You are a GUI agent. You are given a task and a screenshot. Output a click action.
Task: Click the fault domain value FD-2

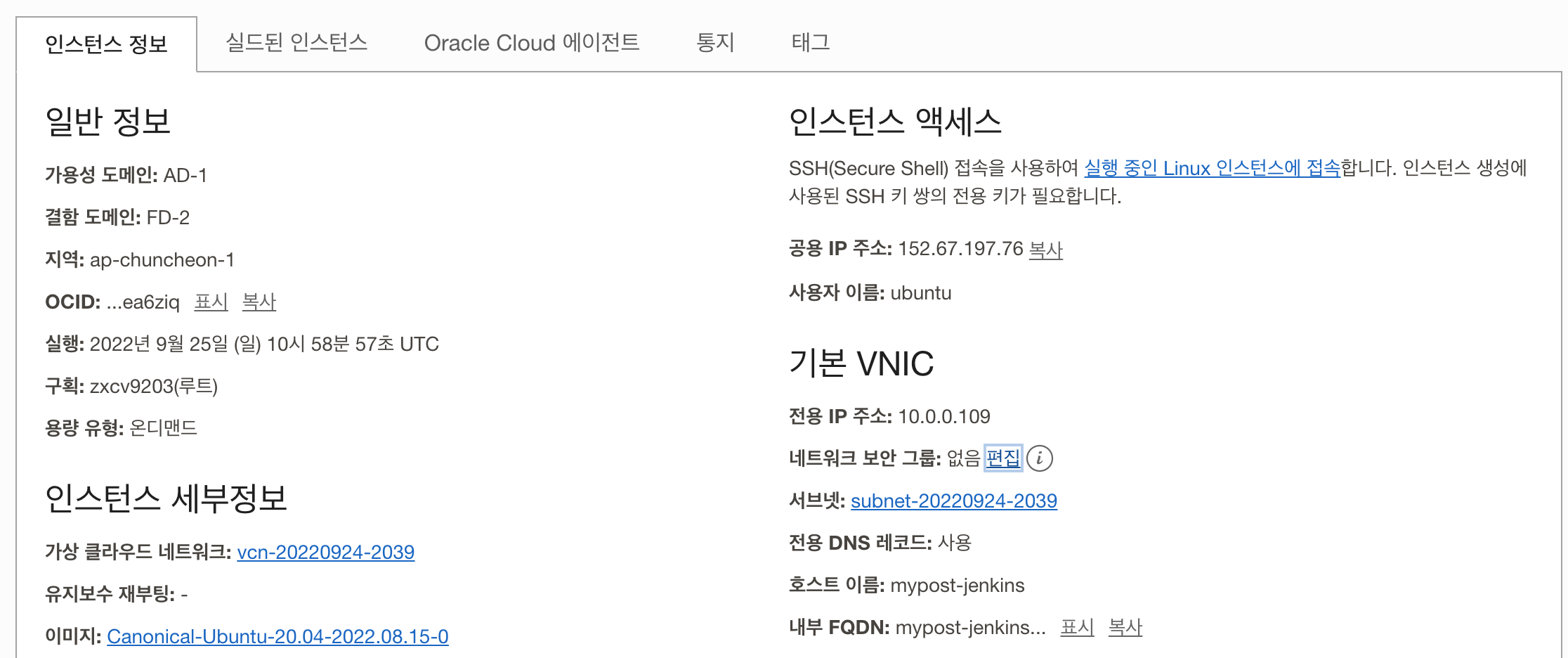click(168, 218)
